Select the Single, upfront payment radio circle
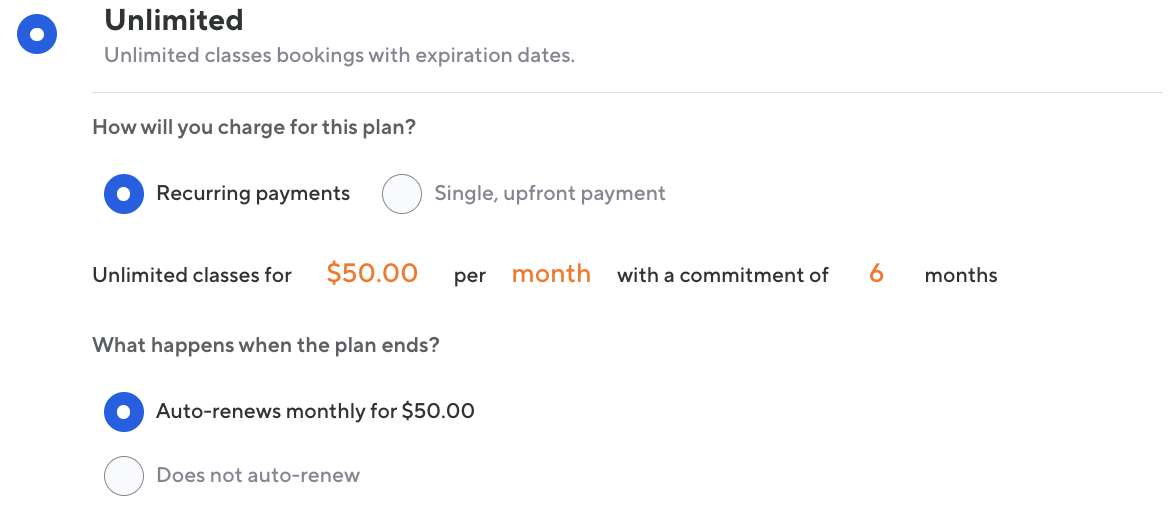The width and height of the screenshot is (1174, 520). click(402, 194)
